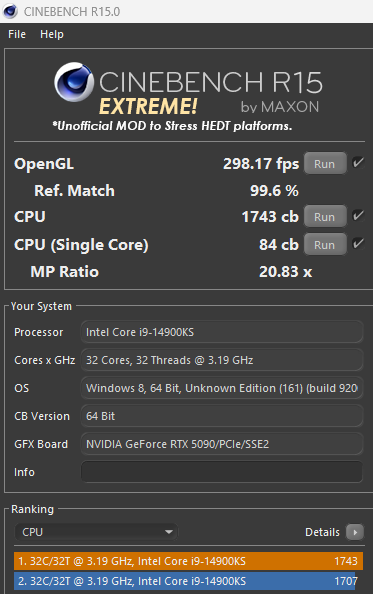Screen dimensions: 373x594
Task: Click the GFX Board field
Action: (222, 444)
